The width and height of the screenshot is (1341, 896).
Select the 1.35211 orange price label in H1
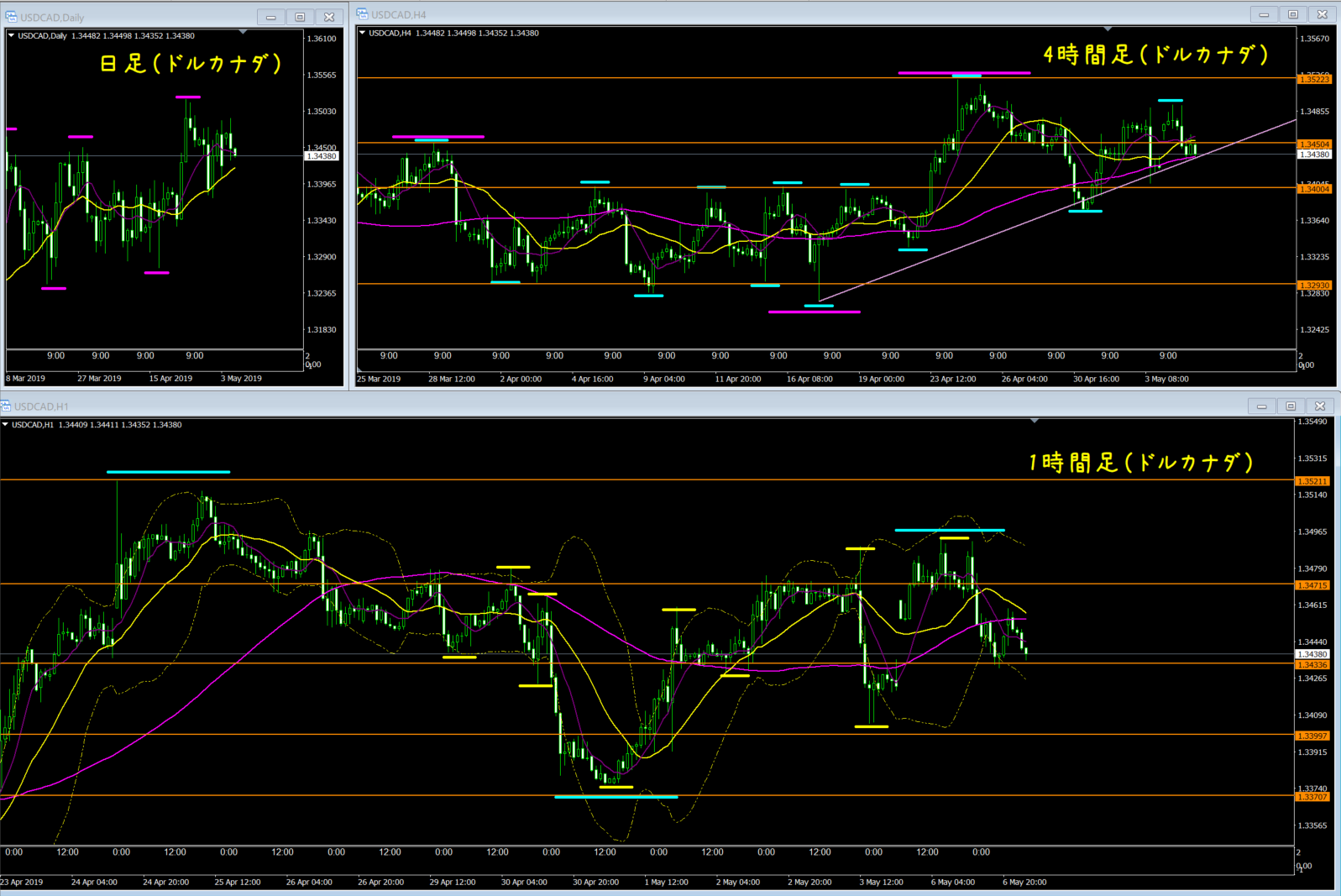pyautogui.click(x=1312, y=481)
